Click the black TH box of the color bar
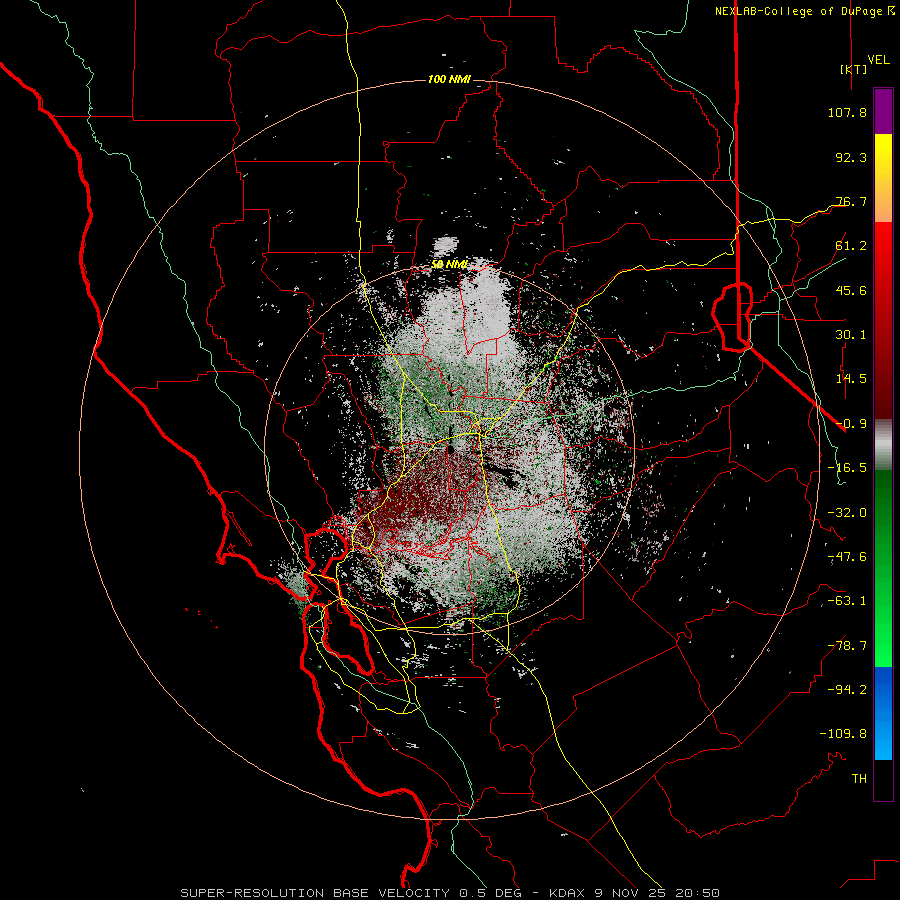 883,779
